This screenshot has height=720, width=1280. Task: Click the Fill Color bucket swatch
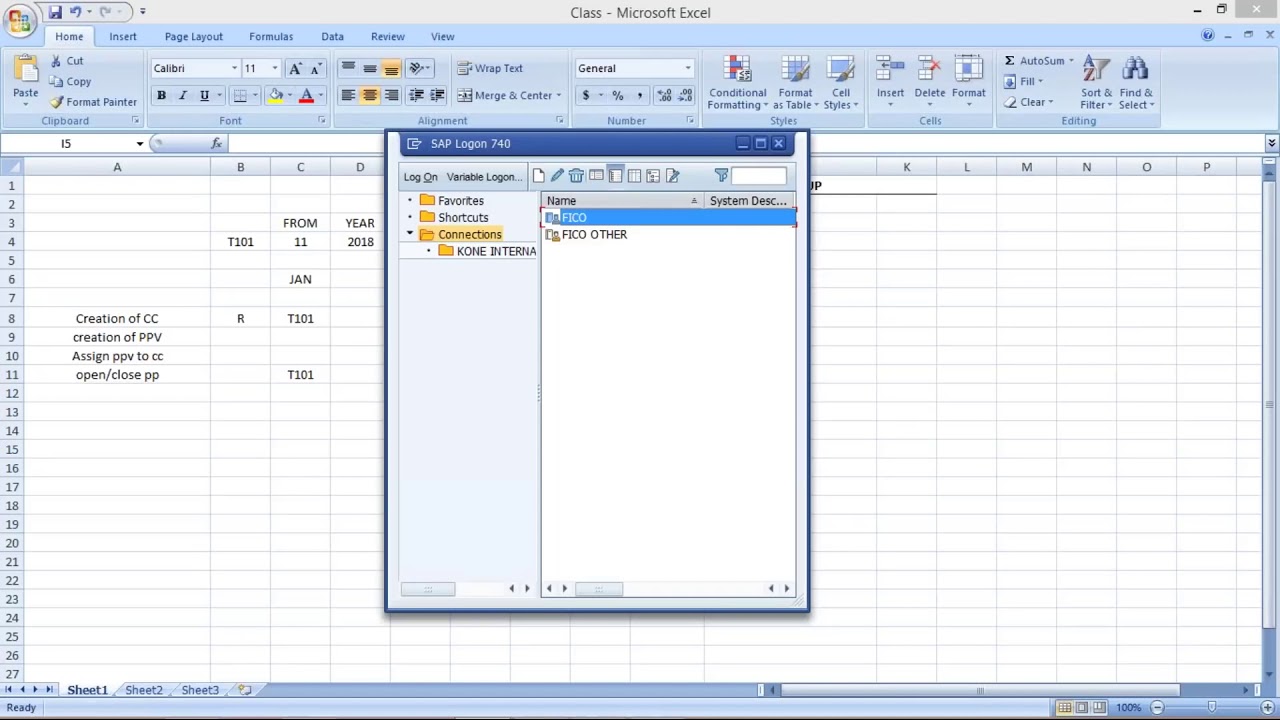click(x=276, y=95)
